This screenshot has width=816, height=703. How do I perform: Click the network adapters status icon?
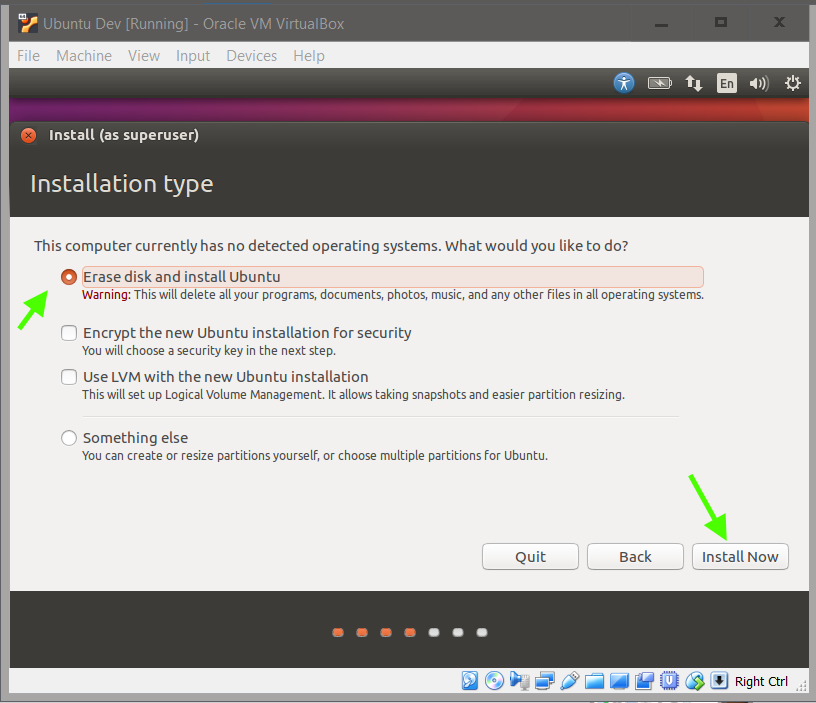(x=544, y=681)
